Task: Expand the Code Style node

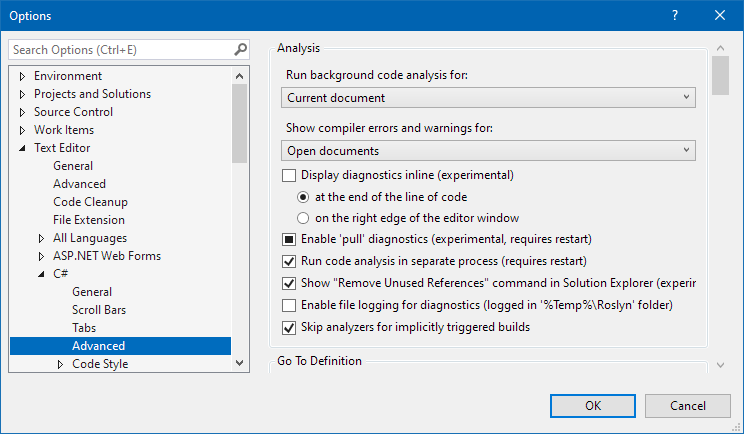Action: [x=60, y=364]
